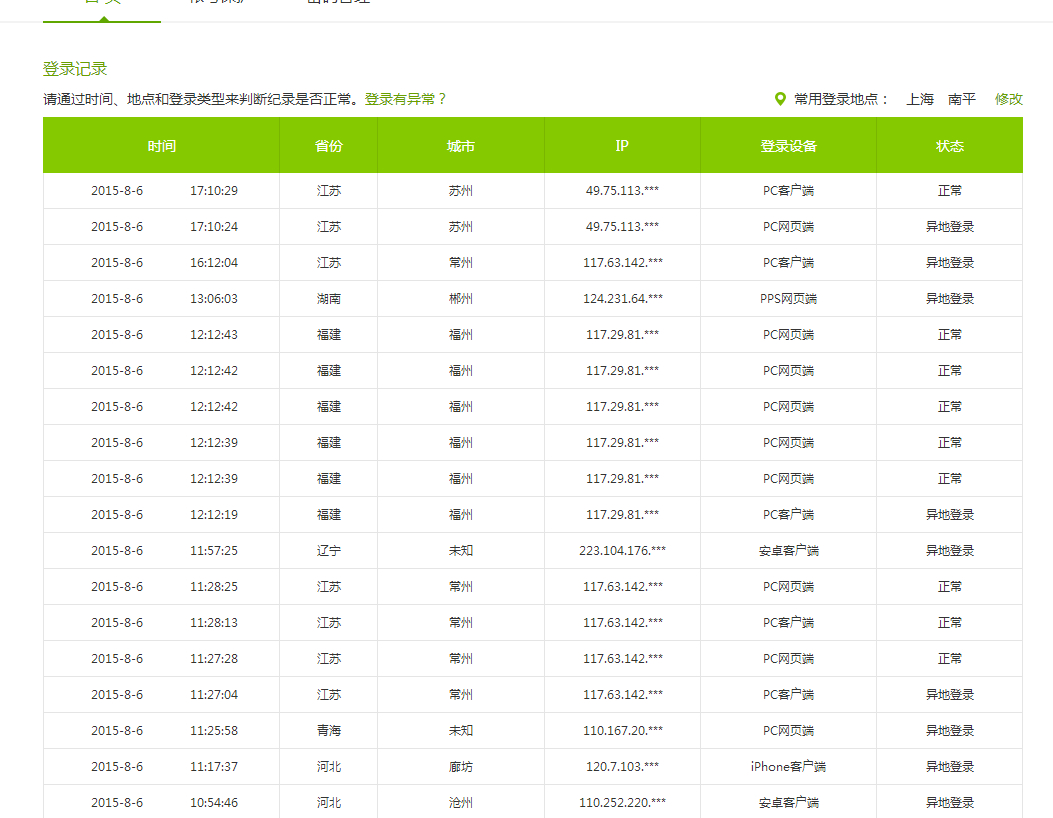Select the 上海 common login location

coord(920,99)
